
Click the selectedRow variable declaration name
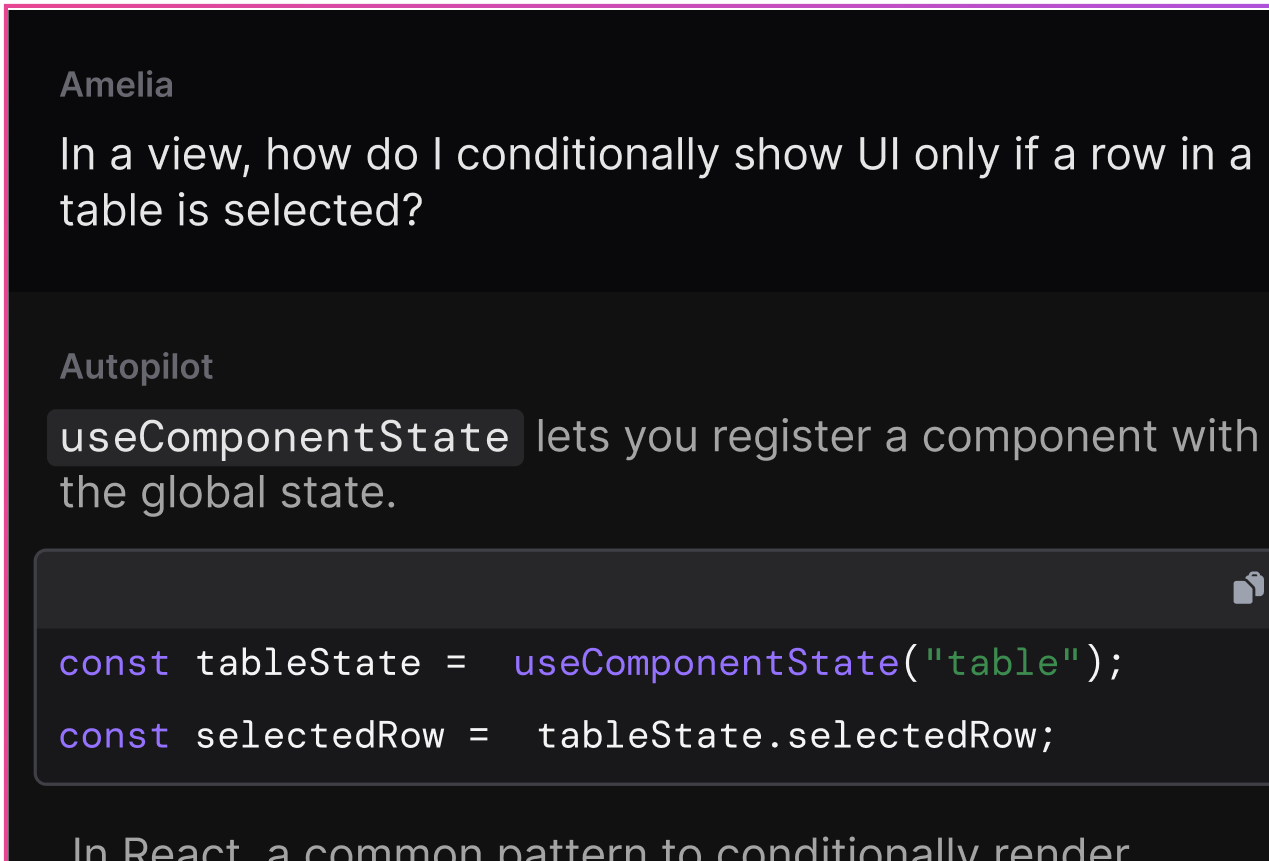click(320, 736)
